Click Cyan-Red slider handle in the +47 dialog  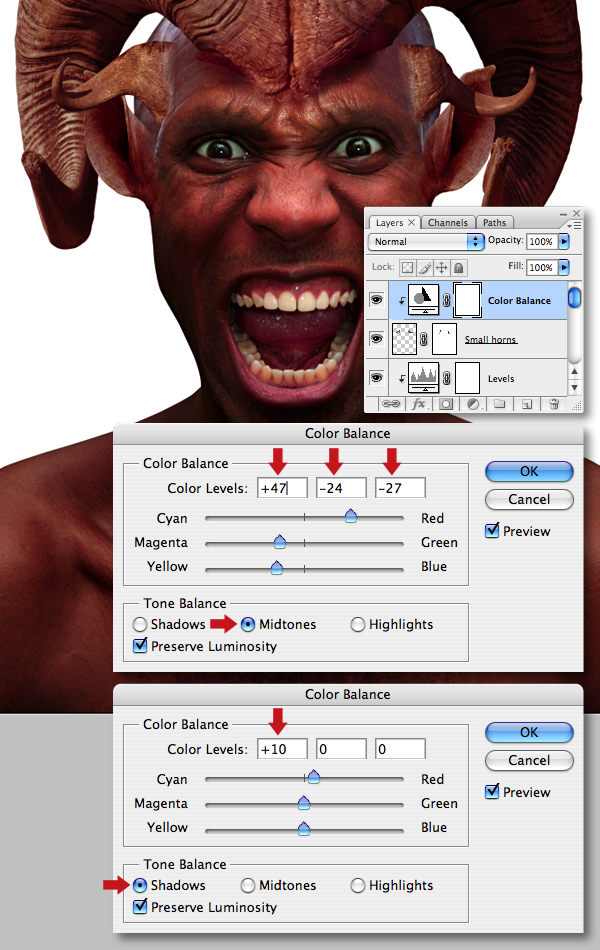point(350,516)
